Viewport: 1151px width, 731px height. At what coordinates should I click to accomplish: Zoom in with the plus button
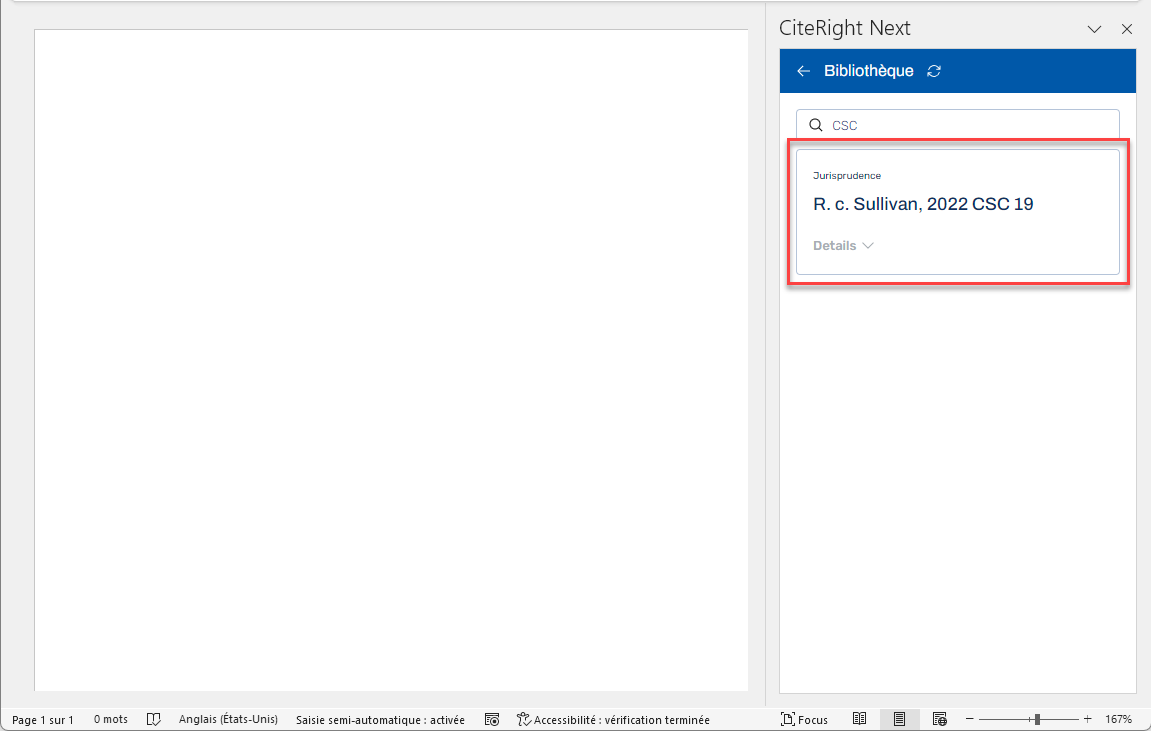[1087, 719]
